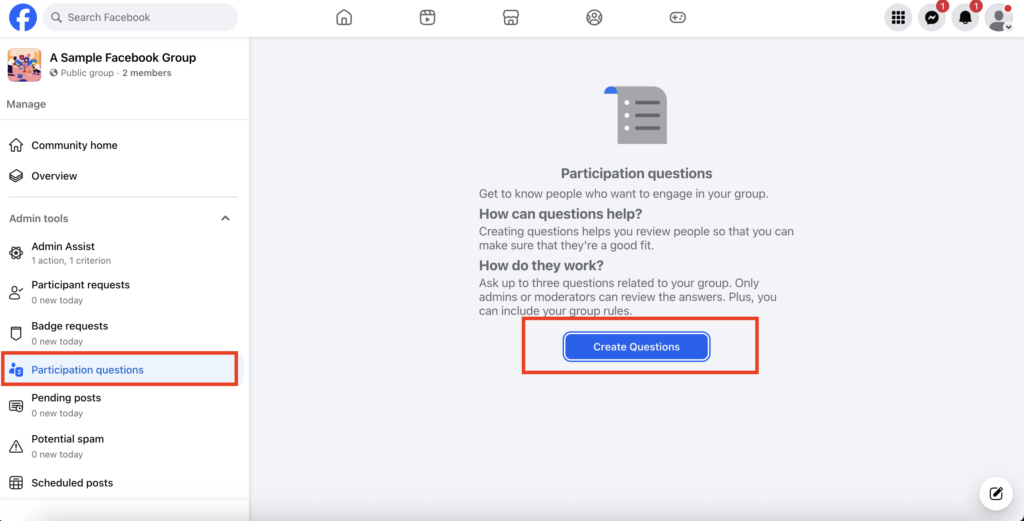Go to Community home

pos(74,145)
